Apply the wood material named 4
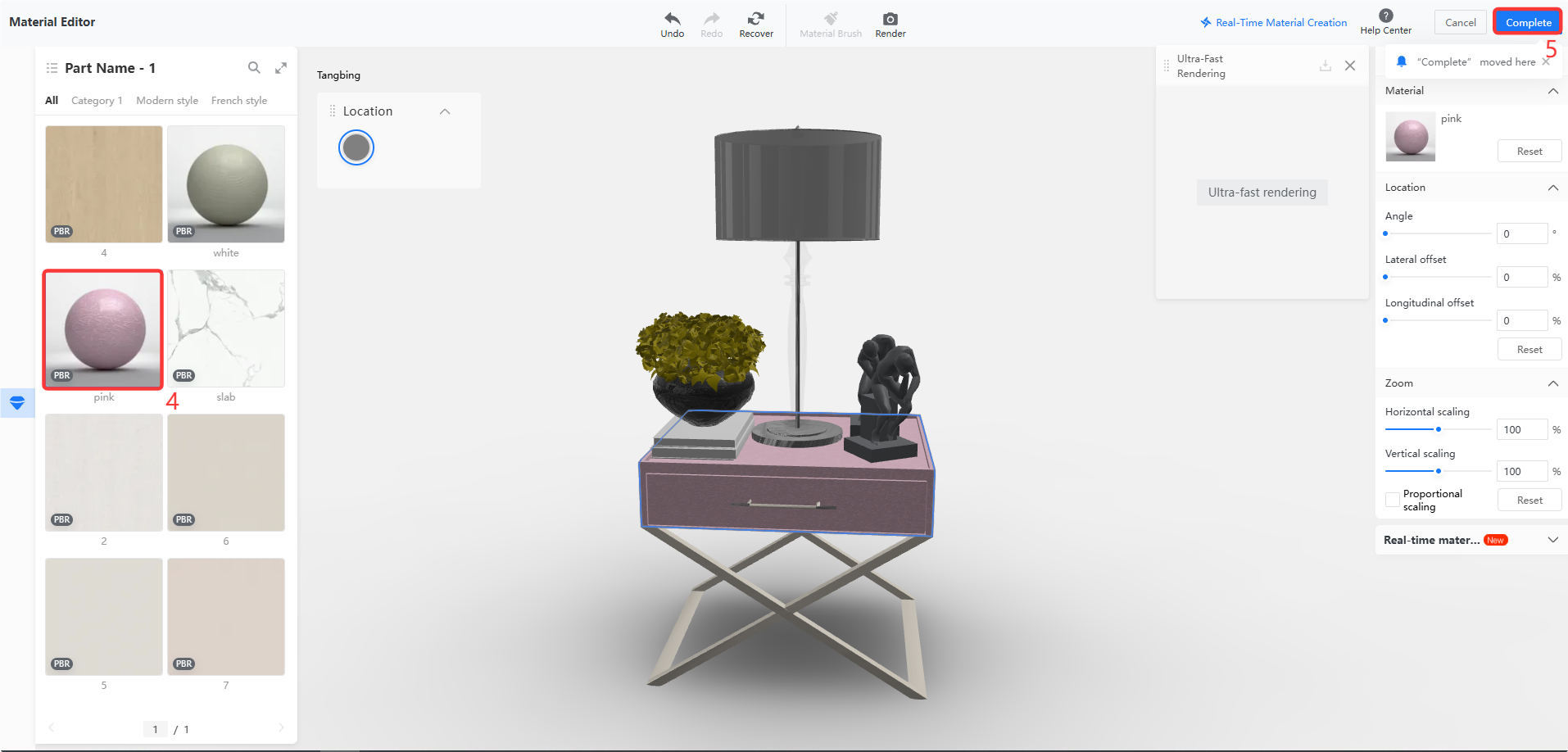1568x752 pixels. point(104,184)
